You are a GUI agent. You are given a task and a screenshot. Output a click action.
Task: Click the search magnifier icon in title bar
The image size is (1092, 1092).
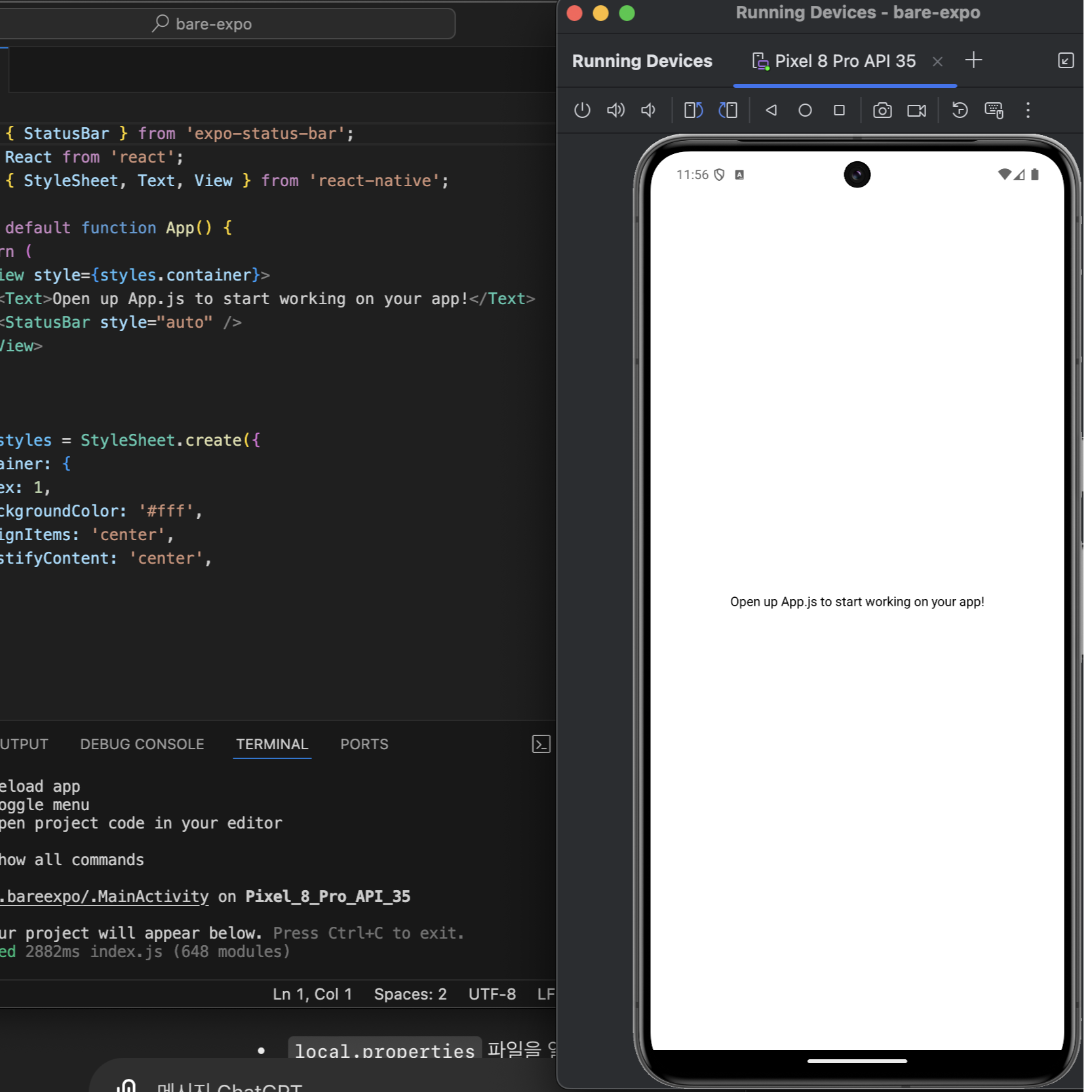pyautogui.click(x=161, y=24)
